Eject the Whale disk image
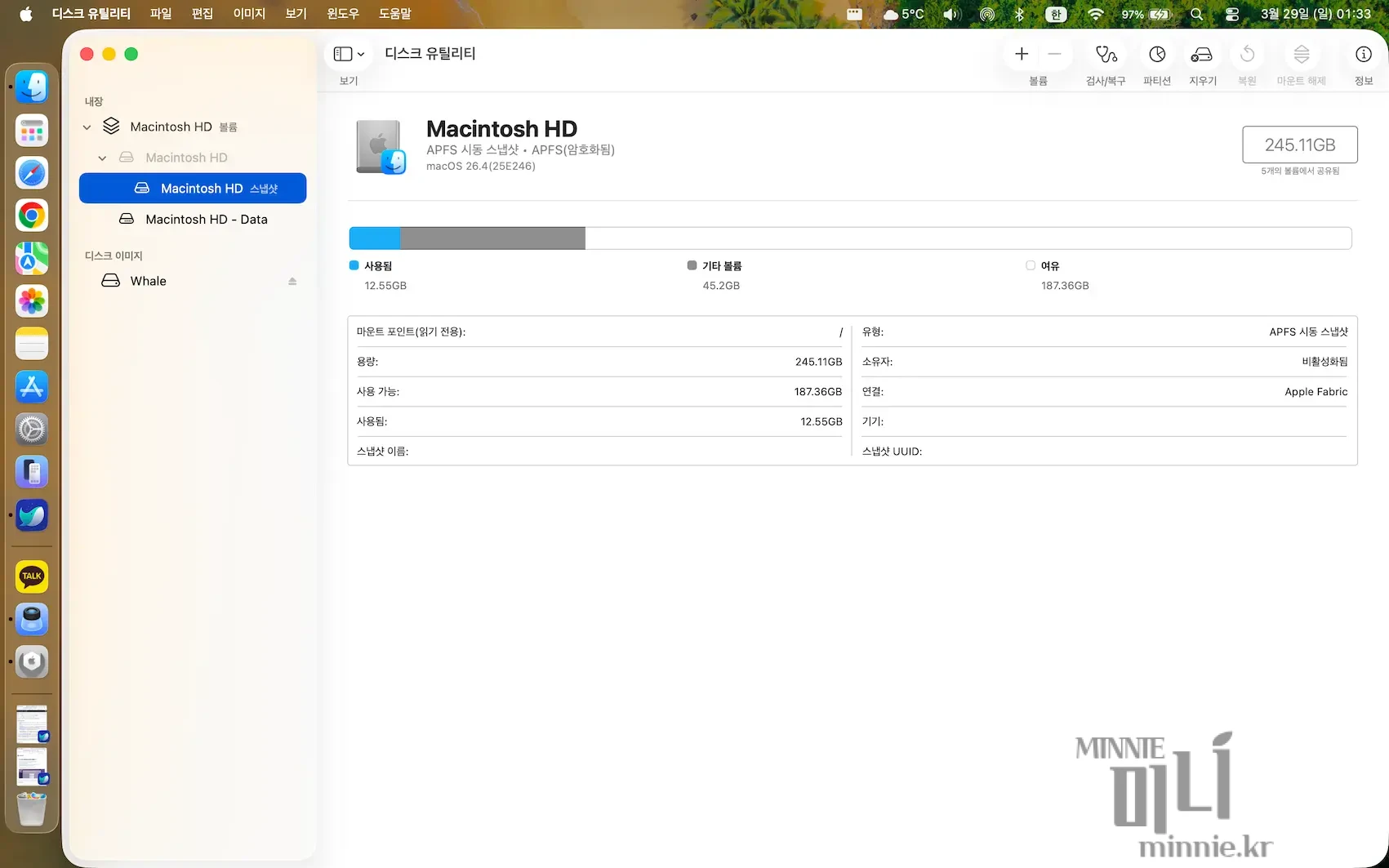Screen dimensions: 1389x868 292,281
